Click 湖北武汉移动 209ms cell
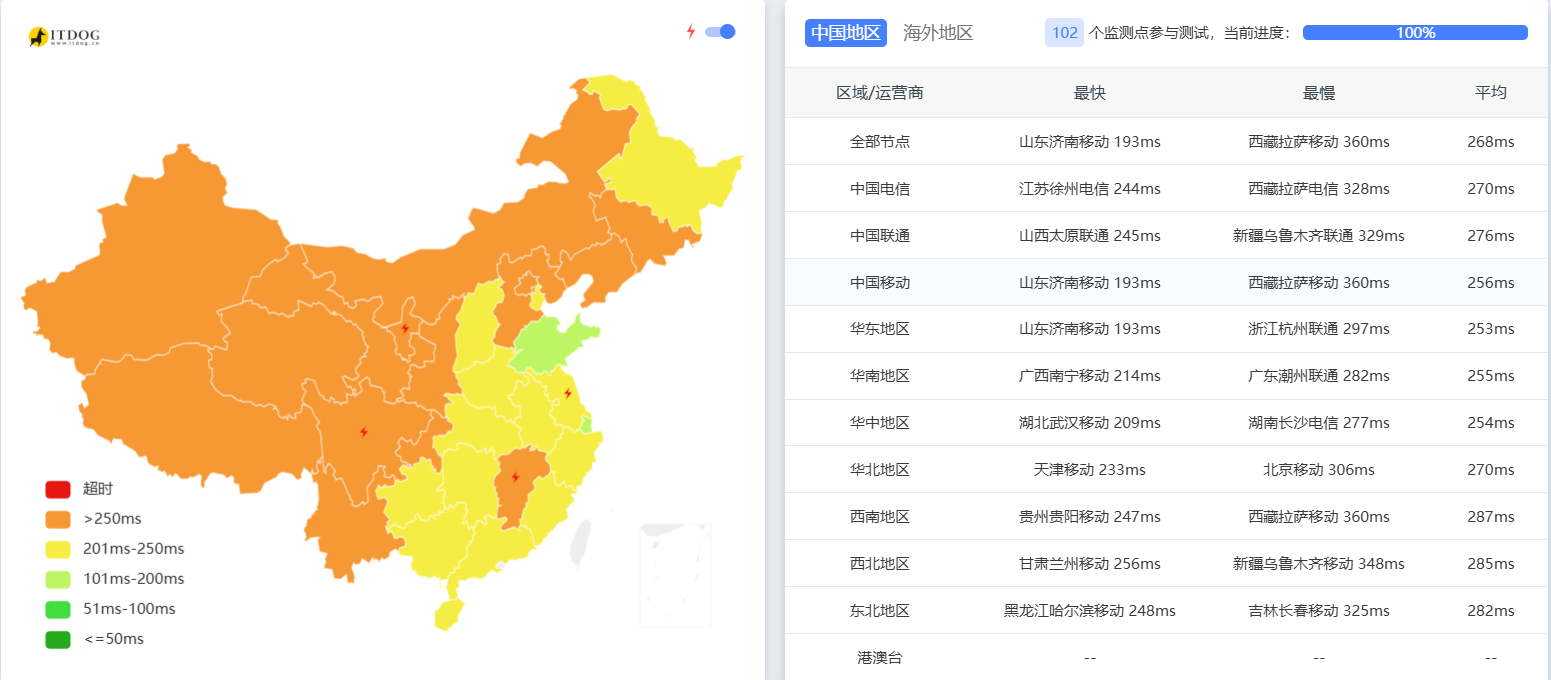Image resolution: width=1551 pixels, height=680 pixels. point(1090,423)
